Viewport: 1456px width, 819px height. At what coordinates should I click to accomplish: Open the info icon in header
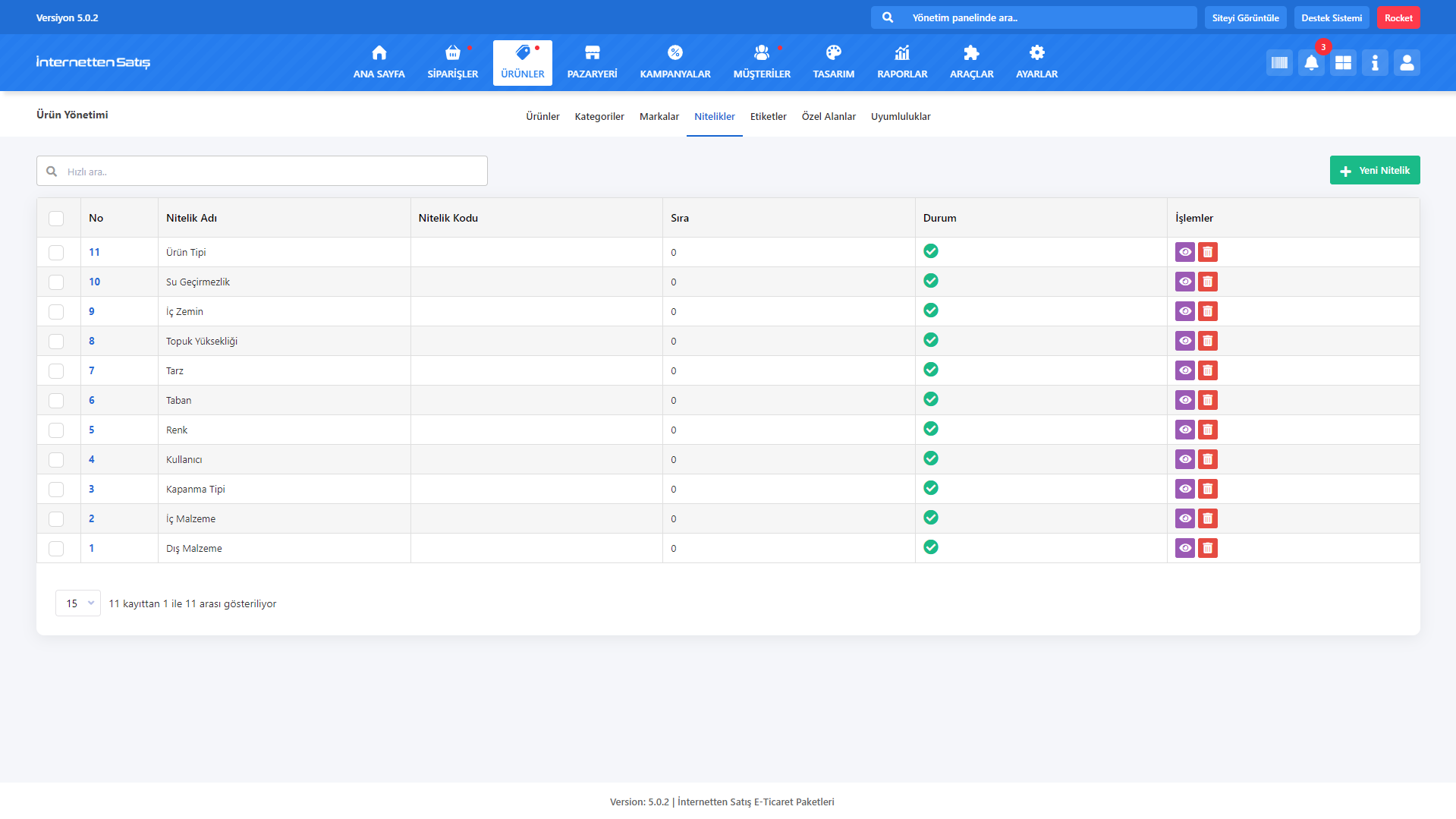(1375, 63)
